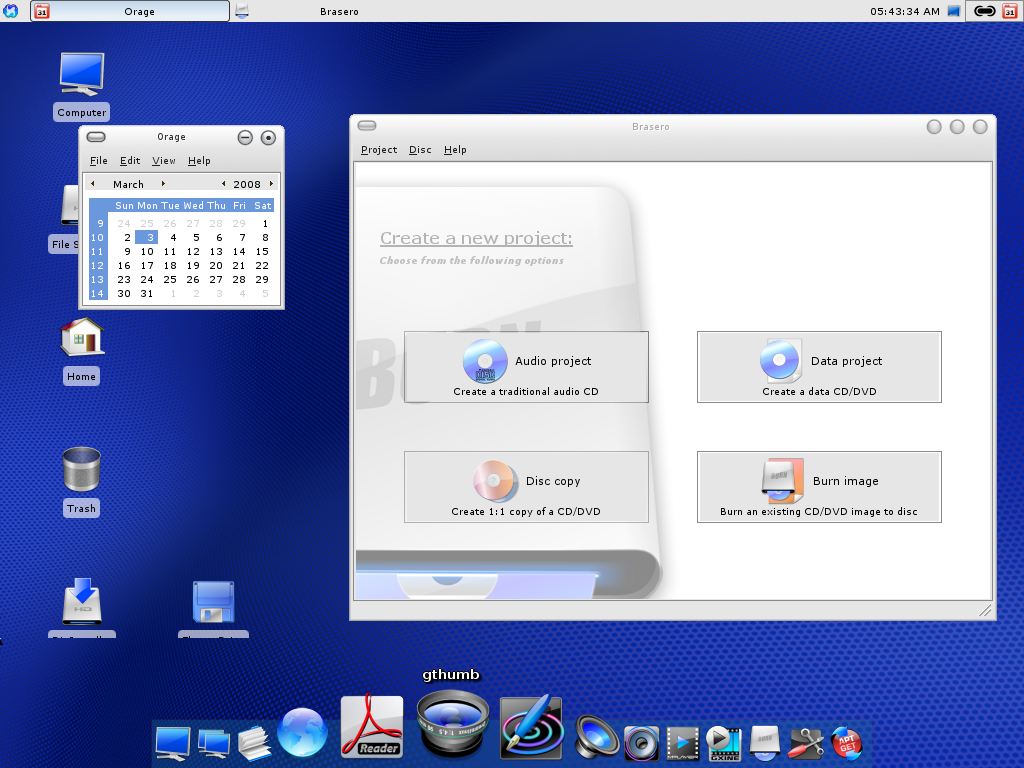
Task: Launch the blue globe web browser in the dock
Action: click(302, 733)
